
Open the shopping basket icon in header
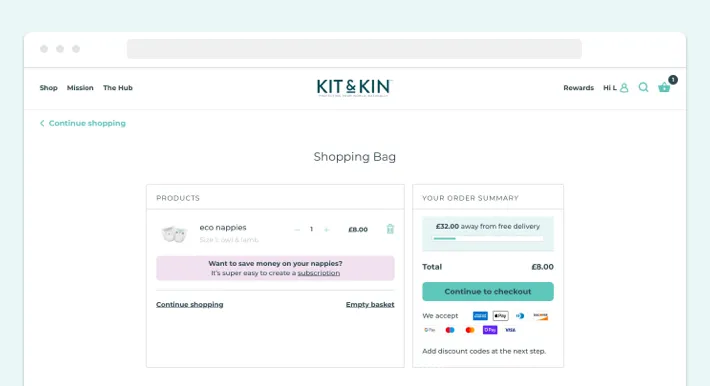(x=664, y=87)
